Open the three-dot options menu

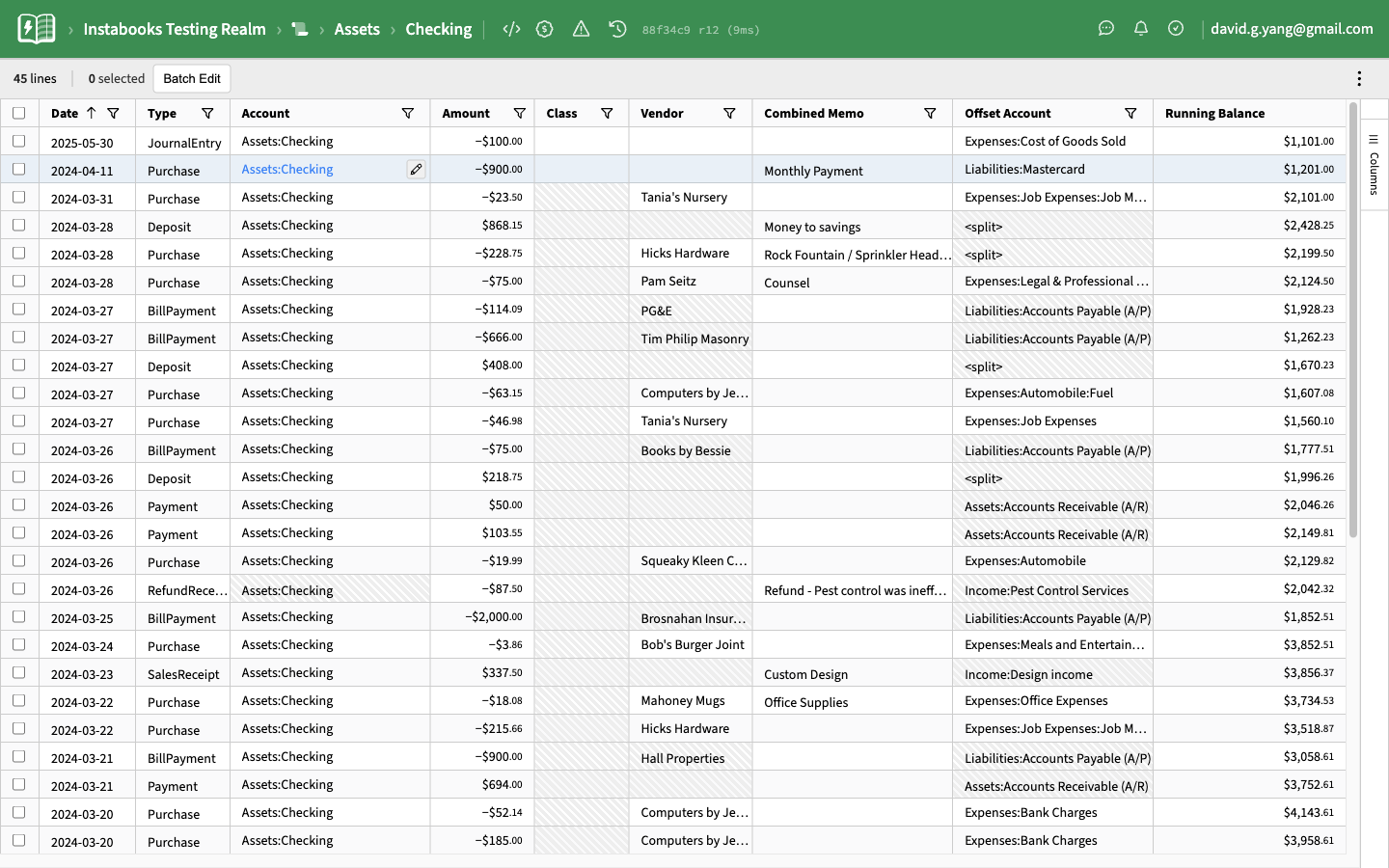tap(1359, 79)
